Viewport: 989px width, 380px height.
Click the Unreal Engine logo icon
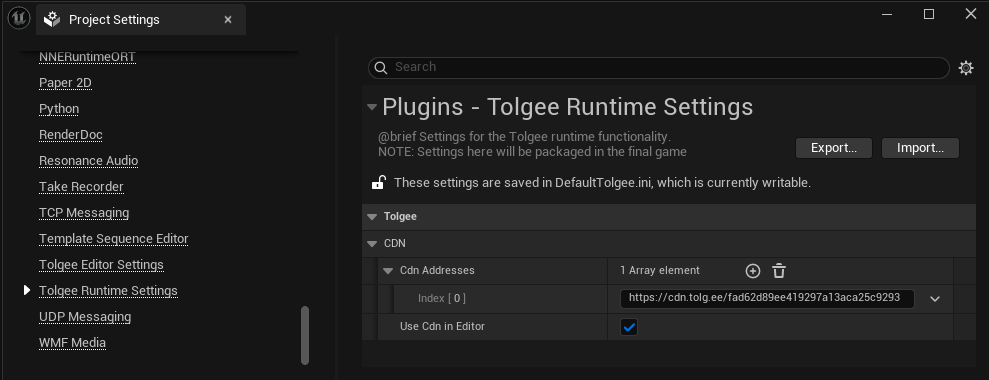[18, 18]
